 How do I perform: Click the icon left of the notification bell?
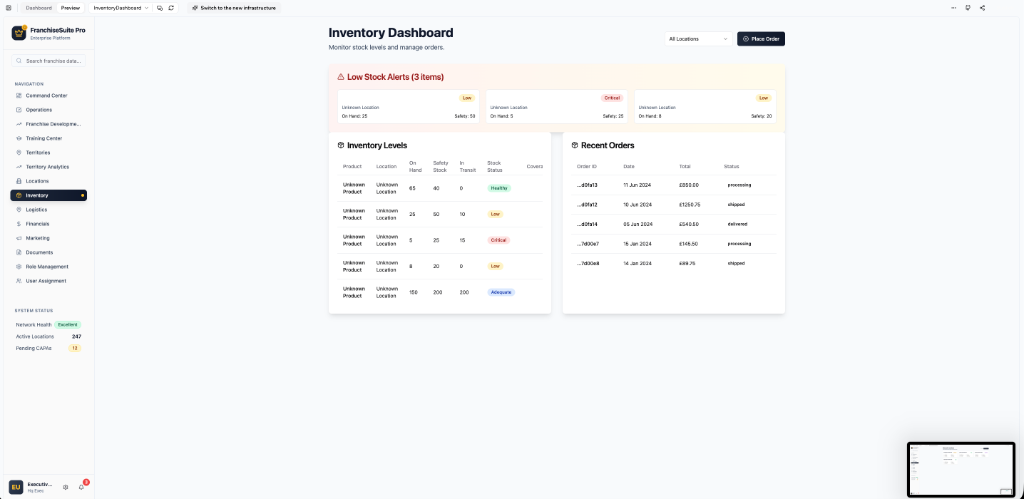(x=65, y=487)
